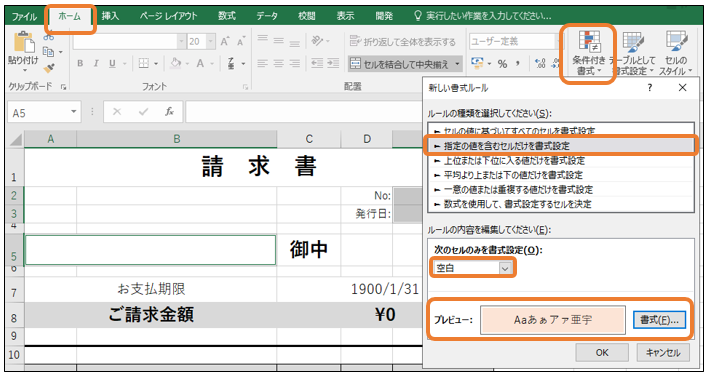The width and height of the screenshot is (708, 378).
Task: Switch to the 挿入 tab
Action: (x=110, y=16)
